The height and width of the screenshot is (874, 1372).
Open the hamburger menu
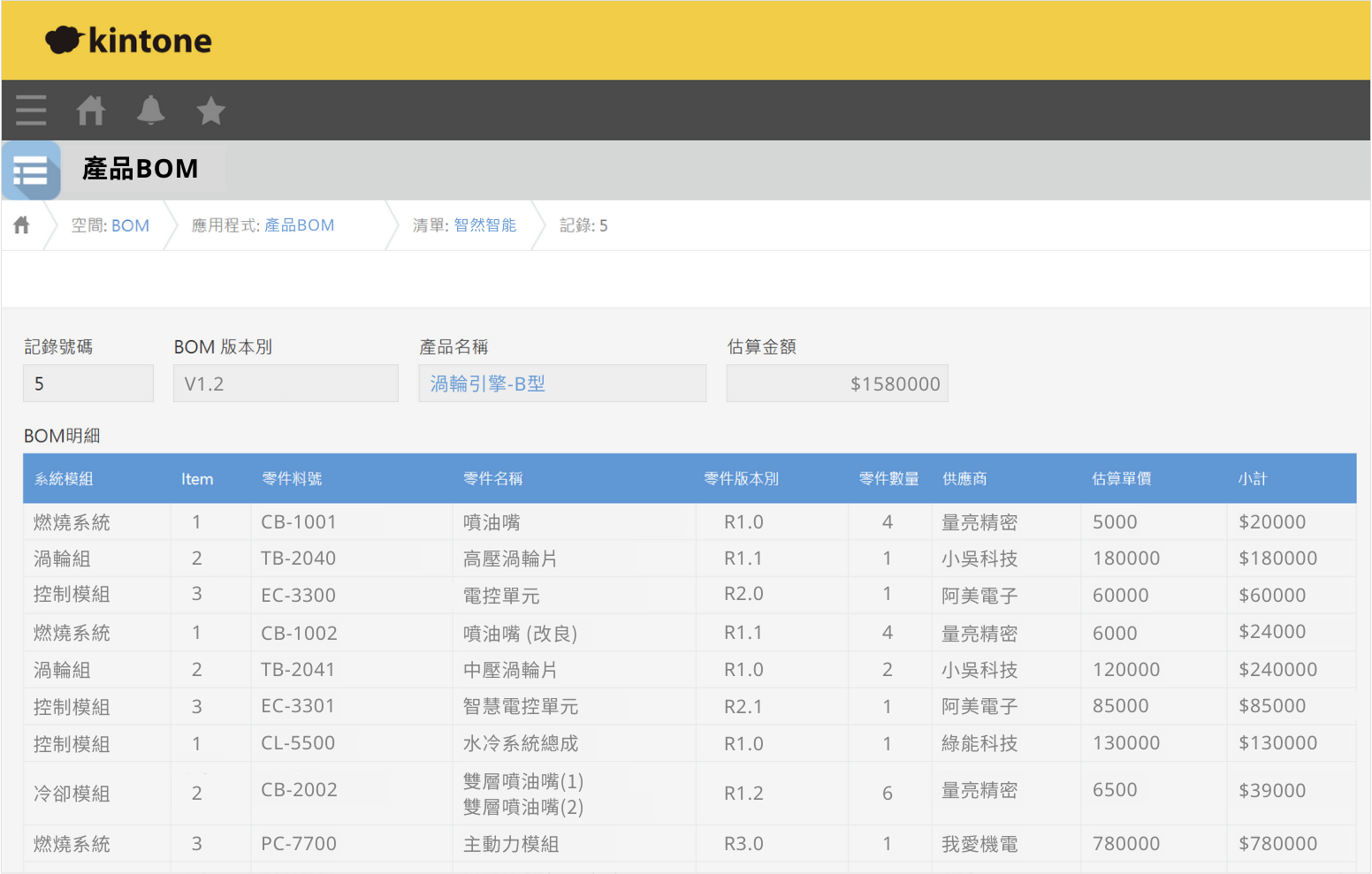click(x=31, y=110)
